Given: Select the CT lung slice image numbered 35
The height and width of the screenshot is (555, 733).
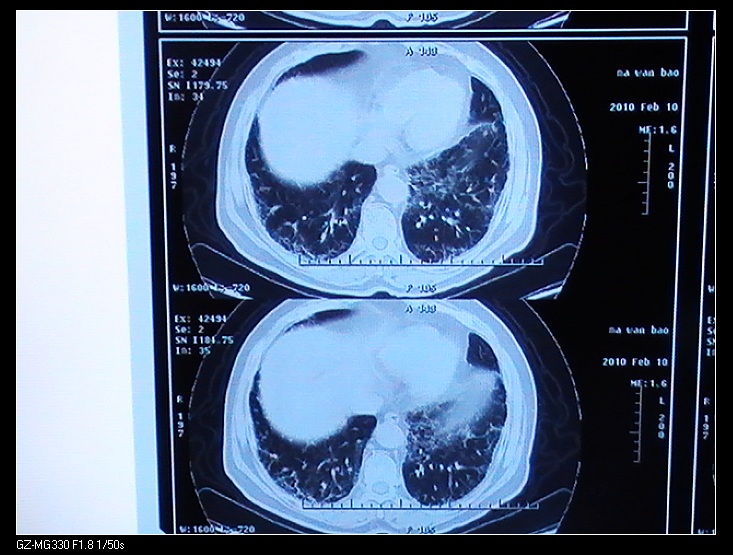Looking at the screenshot, I should 386,414.
